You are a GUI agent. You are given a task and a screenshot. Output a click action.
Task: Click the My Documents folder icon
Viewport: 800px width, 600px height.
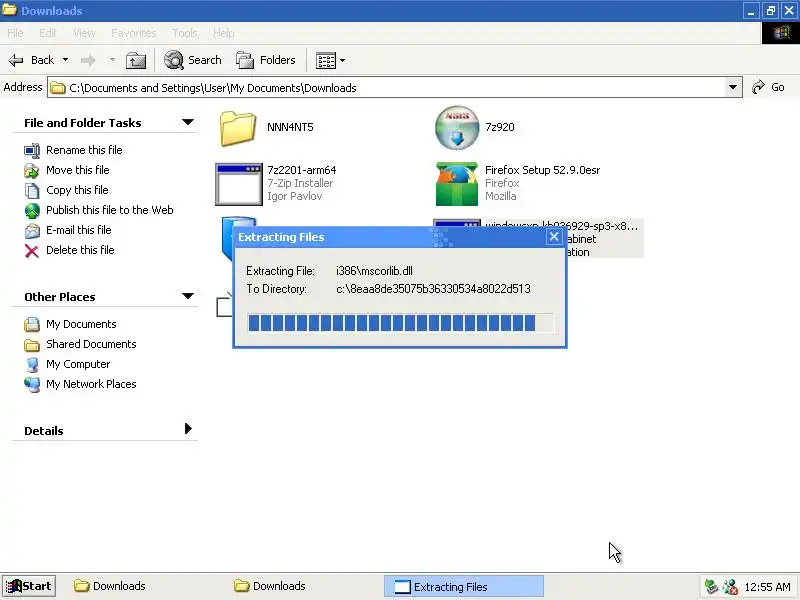pyautogui.click(x=32, y=324)
